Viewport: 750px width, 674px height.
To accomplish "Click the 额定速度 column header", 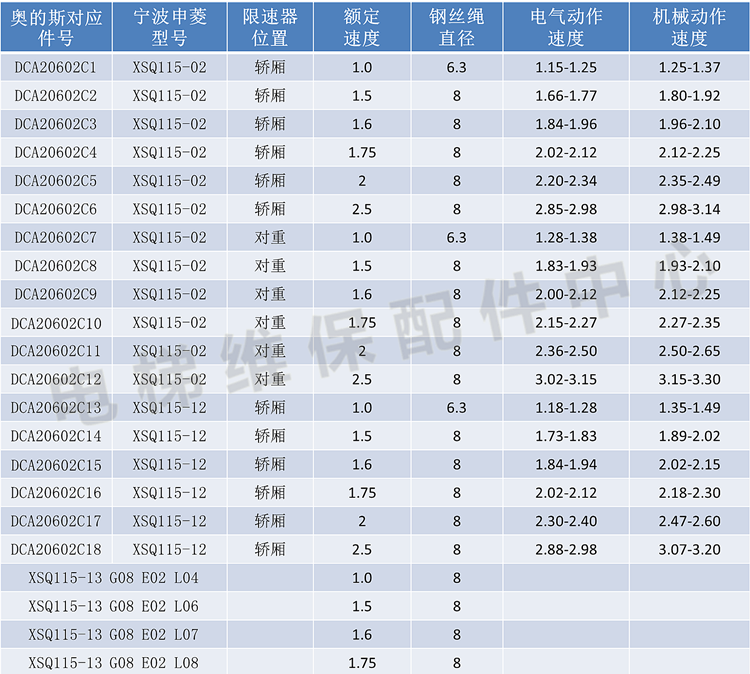I will click(362, 27).
